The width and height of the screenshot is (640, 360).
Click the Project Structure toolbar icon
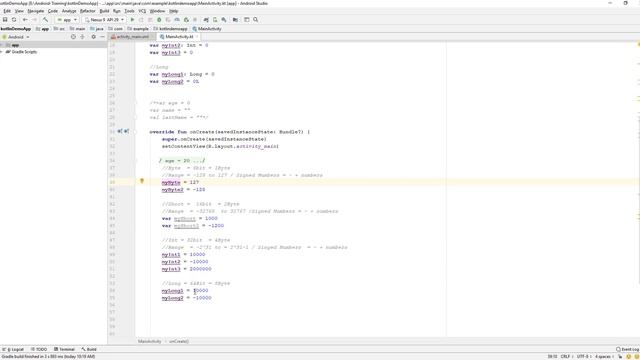click(236, 20)
